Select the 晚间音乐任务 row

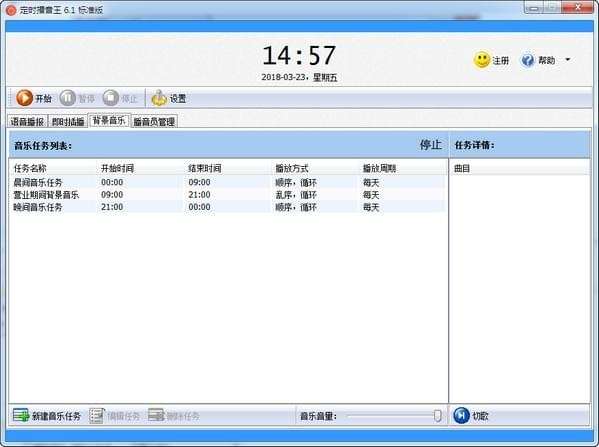coord(227,207)
